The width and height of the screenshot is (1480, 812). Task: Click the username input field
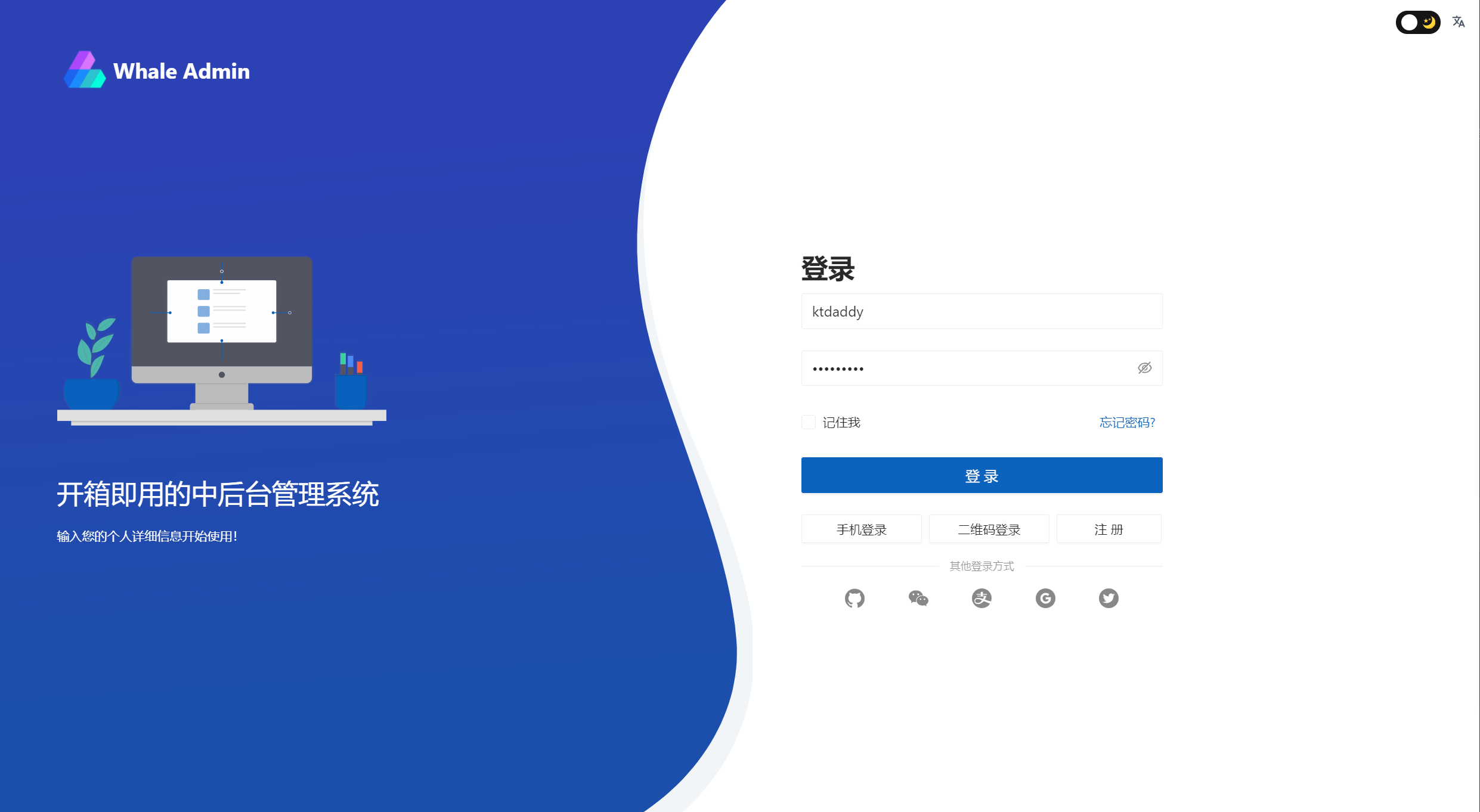coord(983,311)
